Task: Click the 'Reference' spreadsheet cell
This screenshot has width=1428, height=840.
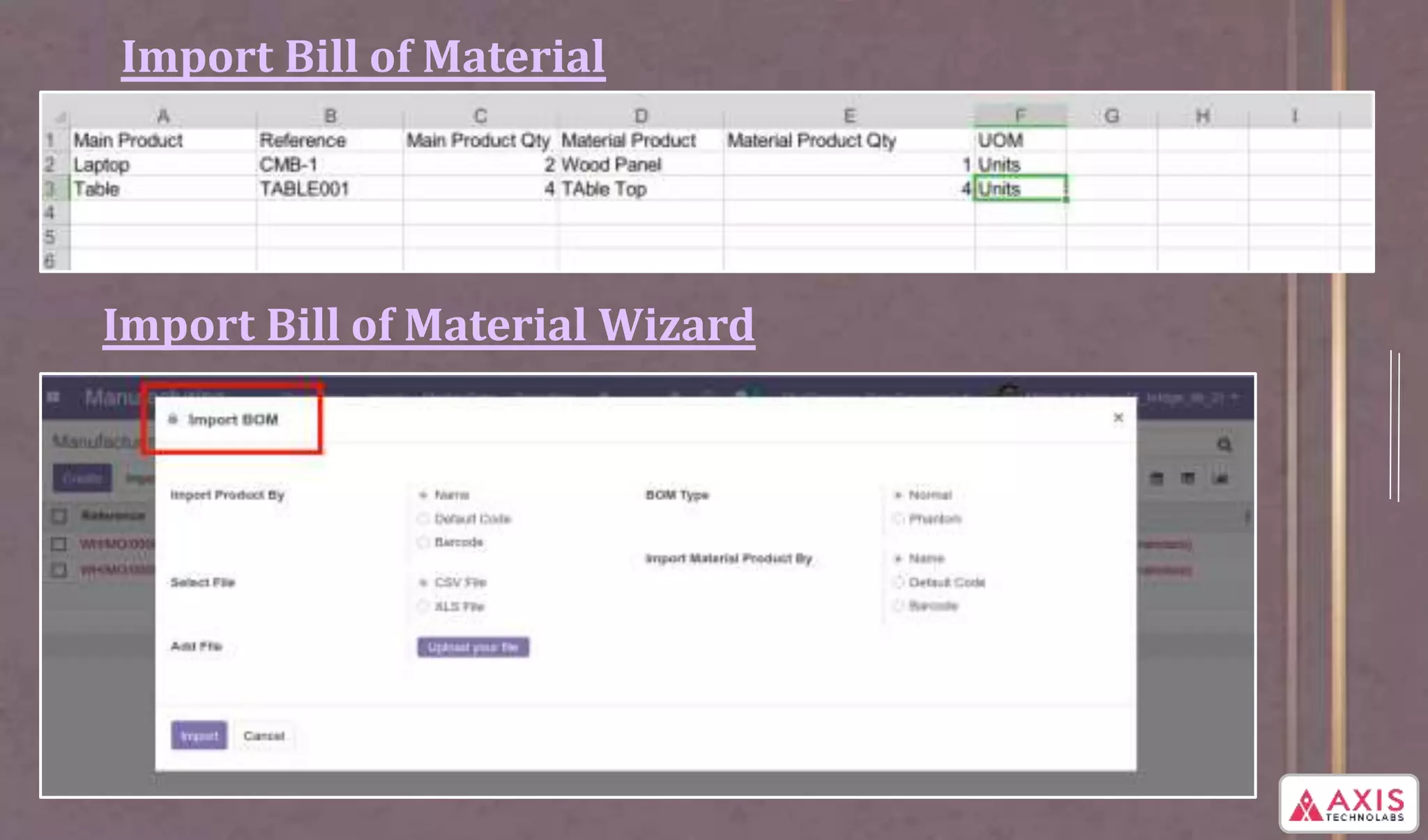Action: [x=330, y=140]
